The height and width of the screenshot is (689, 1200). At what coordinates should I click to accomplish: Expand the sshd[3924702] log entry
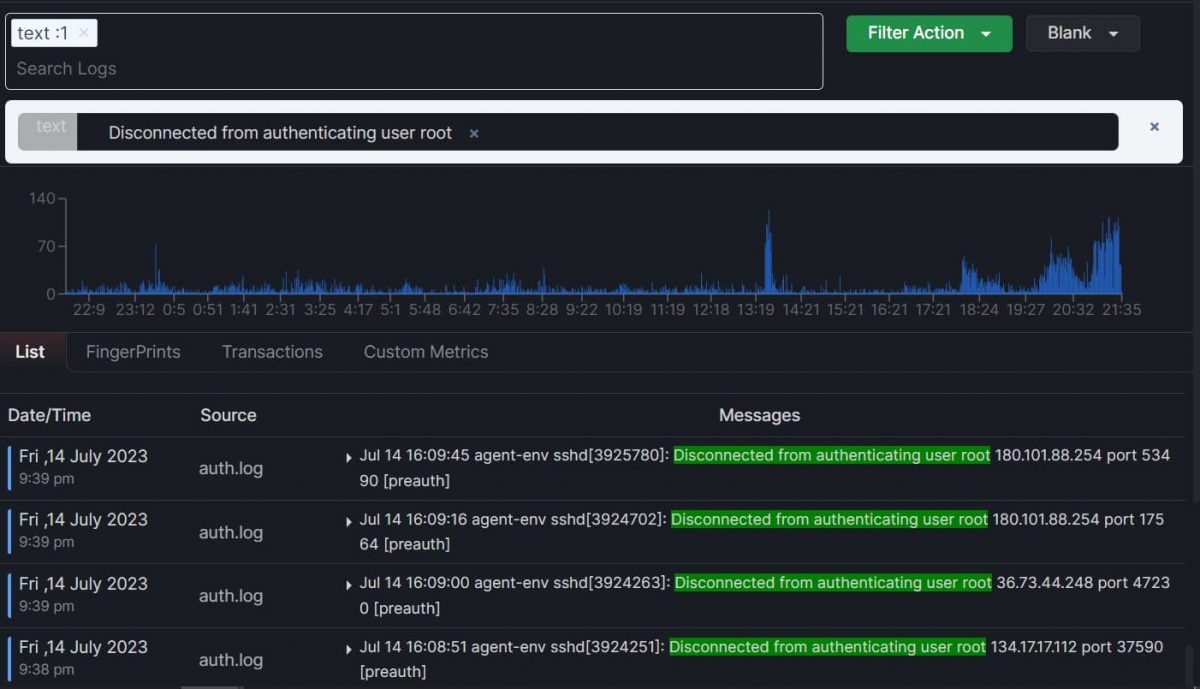(349, 520)
